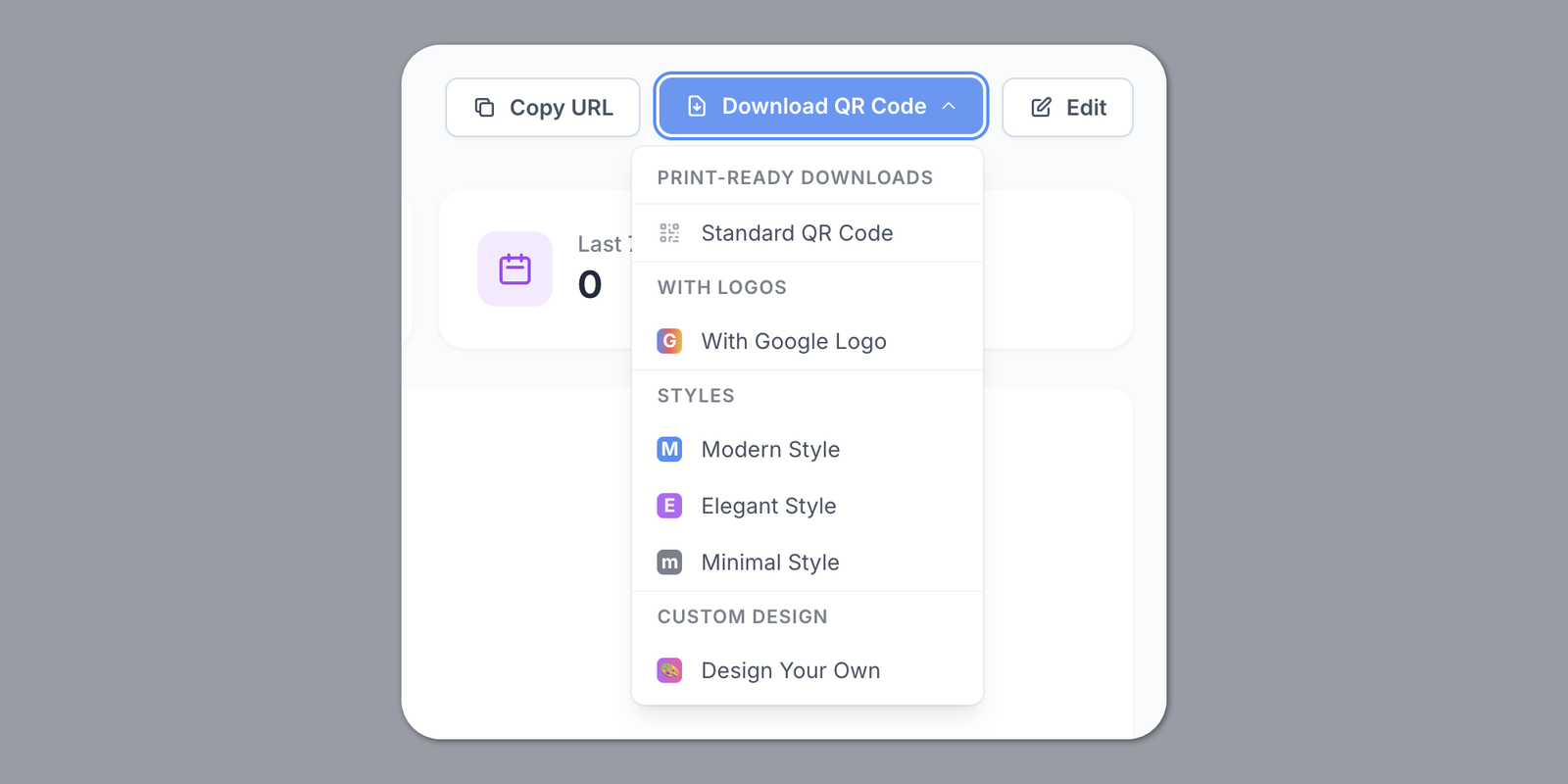Click the purple calendar icon
Screen dimensions: 1568x784
click(514, 269)
